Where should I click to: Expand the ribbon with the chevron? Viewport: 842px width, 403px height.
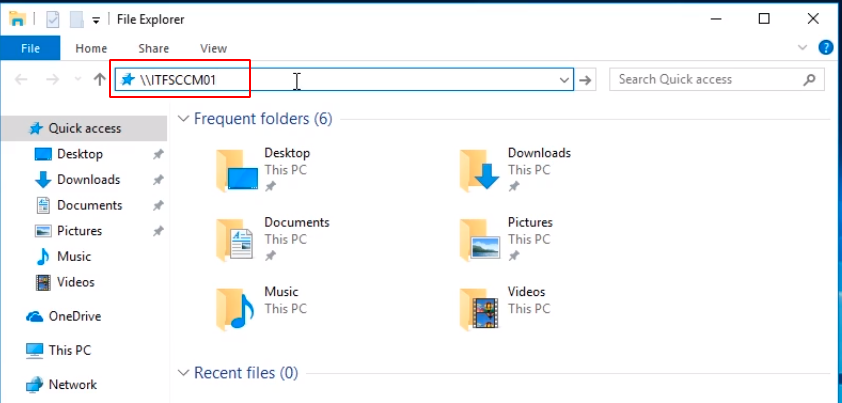tap(802, 47)
